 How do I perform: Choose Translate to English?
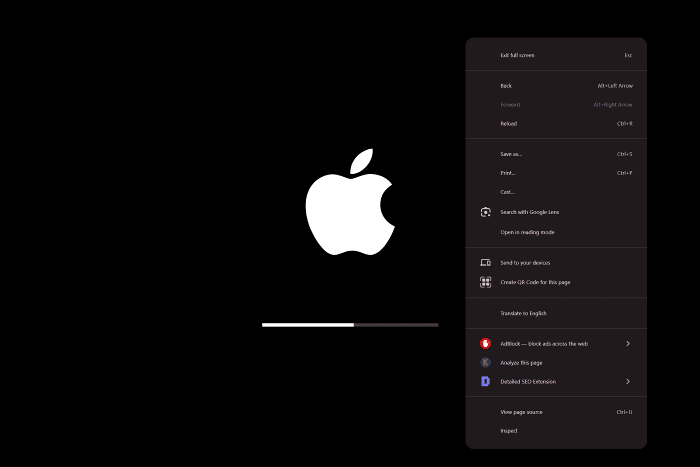coord(523,313)
